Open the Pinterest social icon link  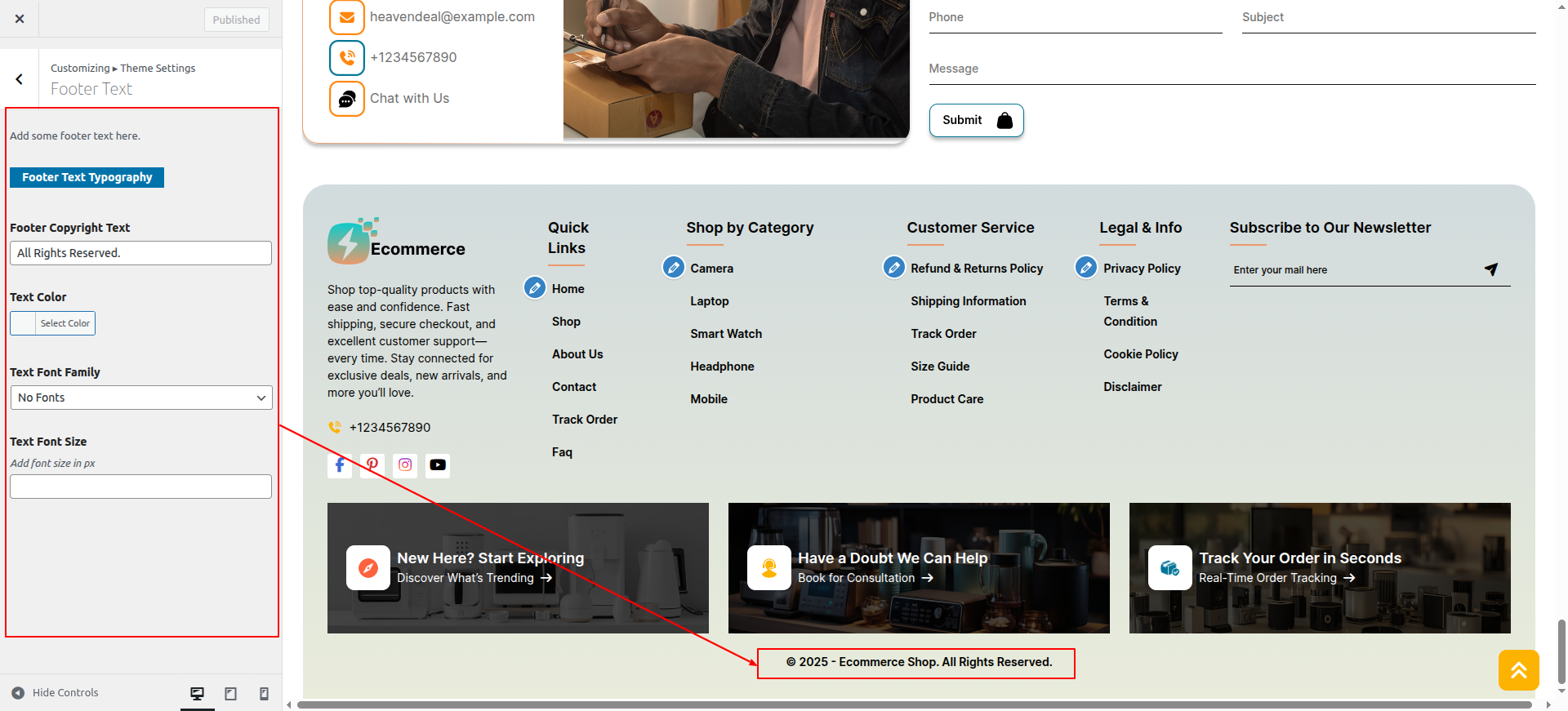372,465
